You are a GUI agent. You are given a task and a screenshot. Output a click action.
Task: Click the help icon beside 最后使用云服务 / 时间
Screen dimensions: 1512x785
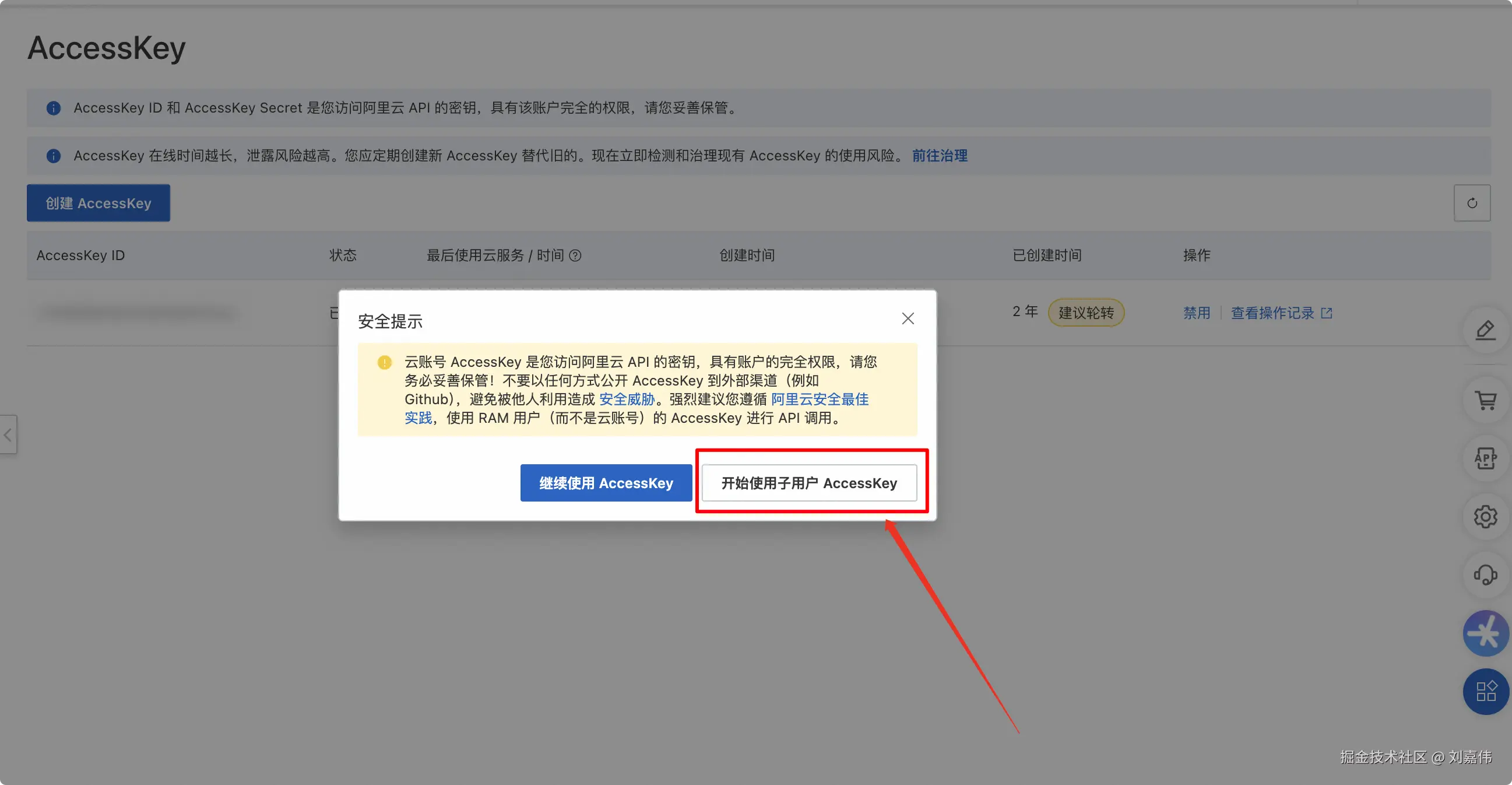point(575,255)
